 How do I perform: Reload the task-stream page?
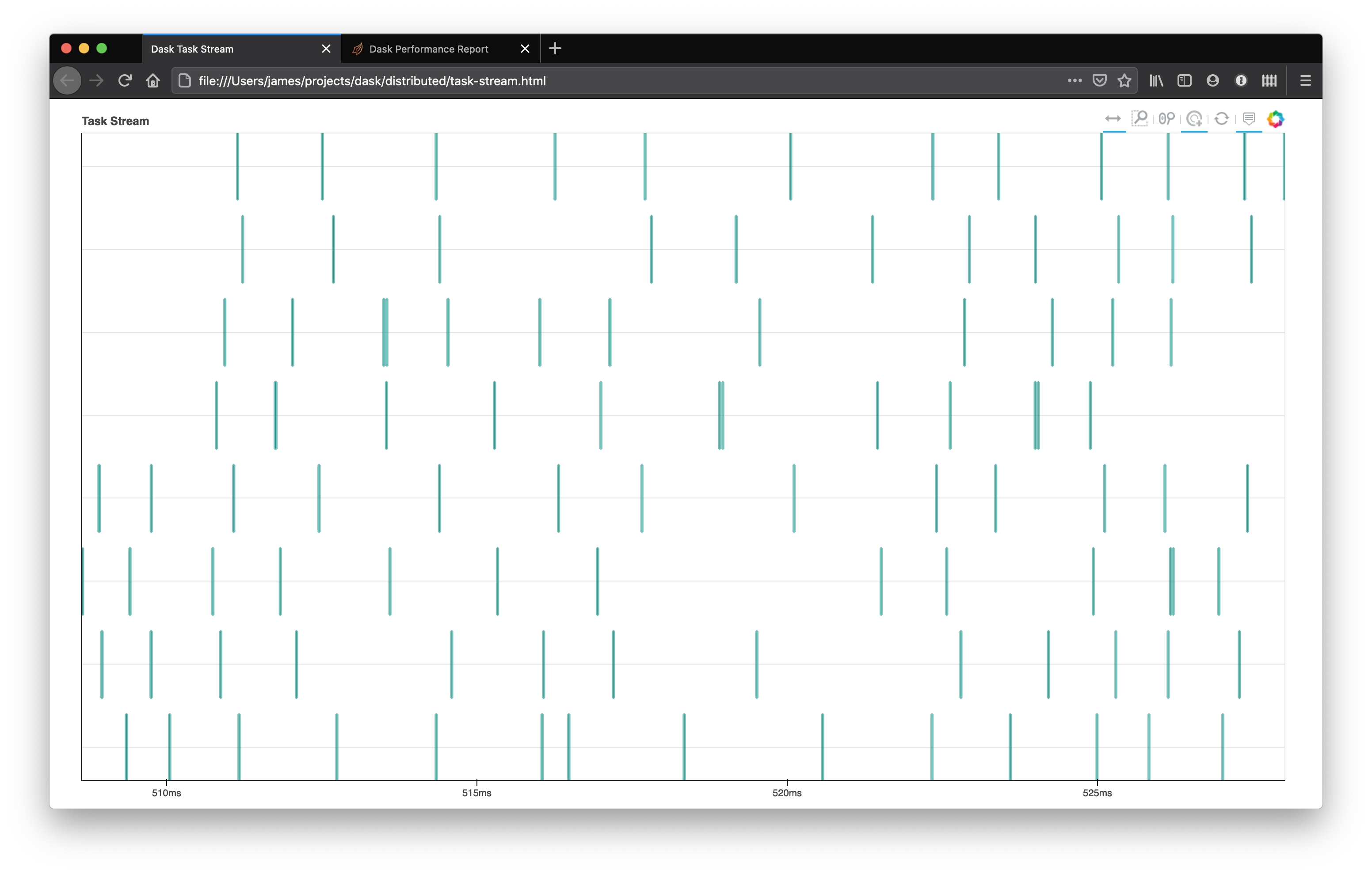click(125, 81)
